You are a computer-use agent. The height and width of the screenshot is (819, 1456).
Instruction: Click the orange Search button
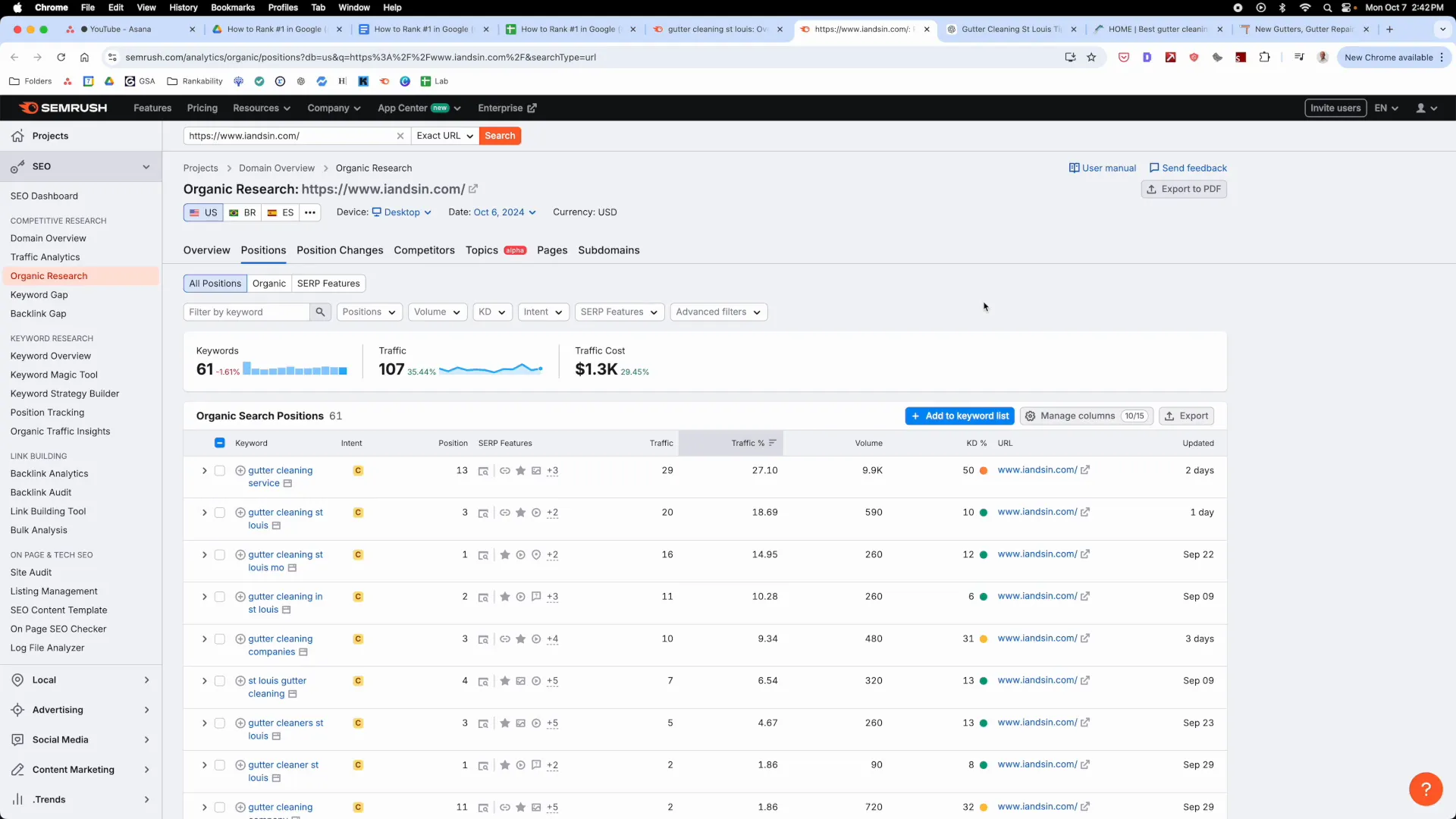point(500,136)
